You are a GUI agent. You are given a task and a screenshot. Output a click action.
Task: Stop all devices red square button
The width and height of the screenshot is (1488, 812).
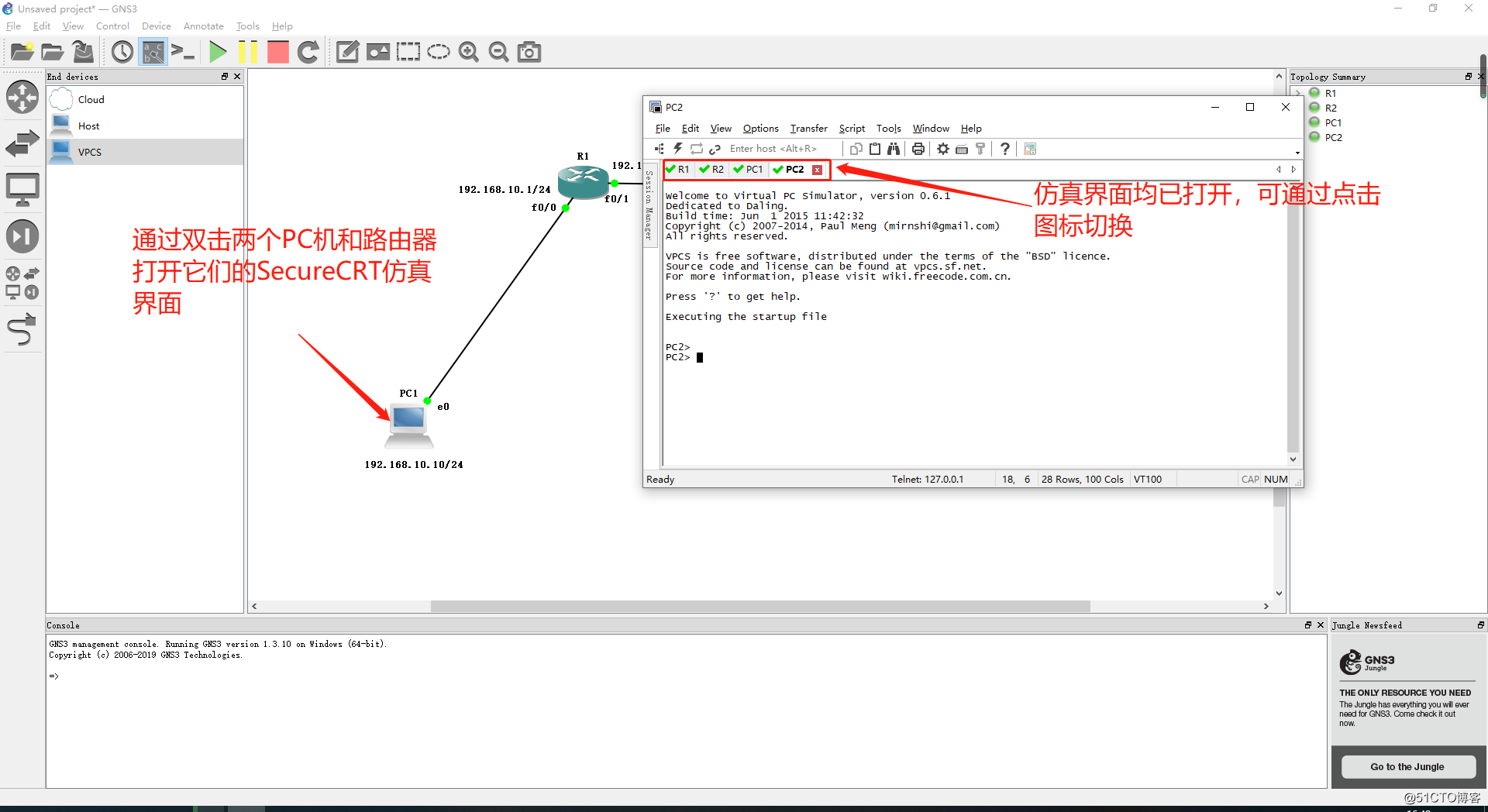click(277, 52)
